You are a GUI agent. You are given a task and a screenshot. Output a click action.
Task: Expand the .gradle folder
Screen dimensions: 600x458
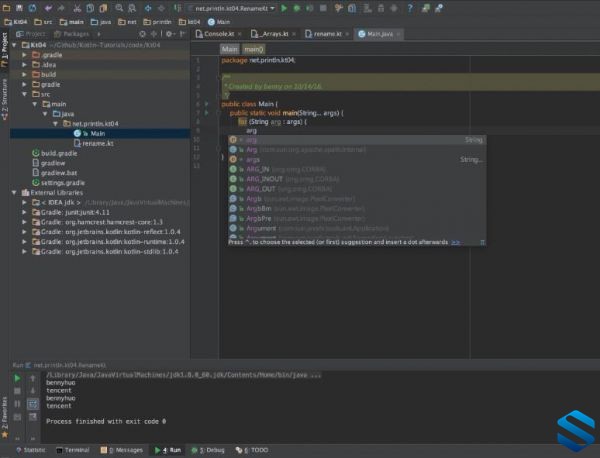24,55
